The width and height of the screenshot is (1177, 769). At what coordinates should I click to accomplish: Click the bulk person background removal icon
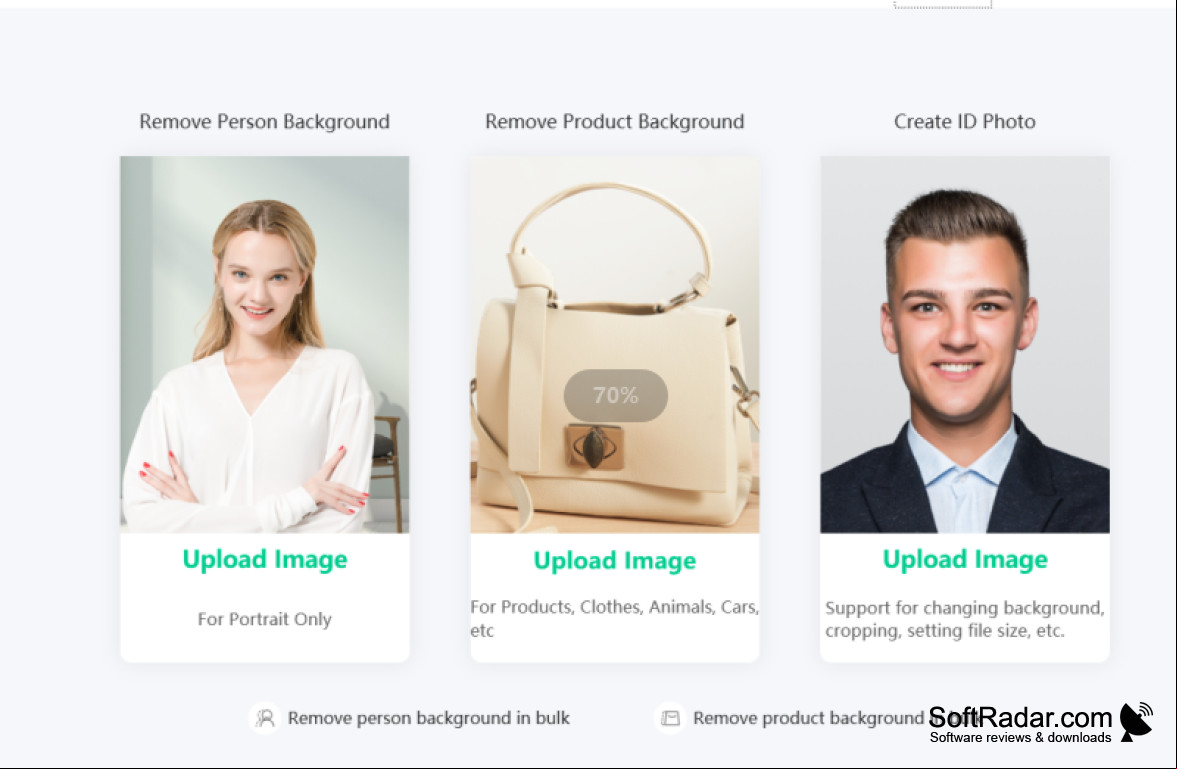pyautogui.click(x=264, y=718)
